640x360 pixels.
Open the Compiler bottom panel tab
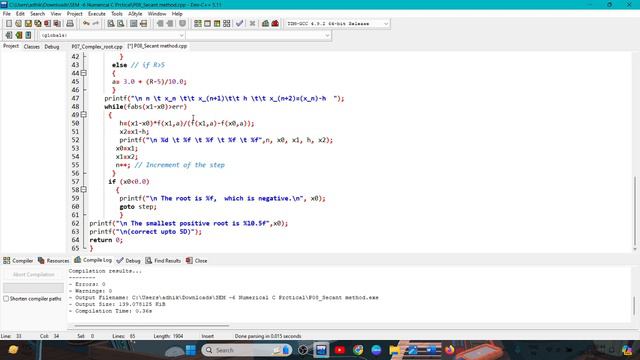point(18,260)
